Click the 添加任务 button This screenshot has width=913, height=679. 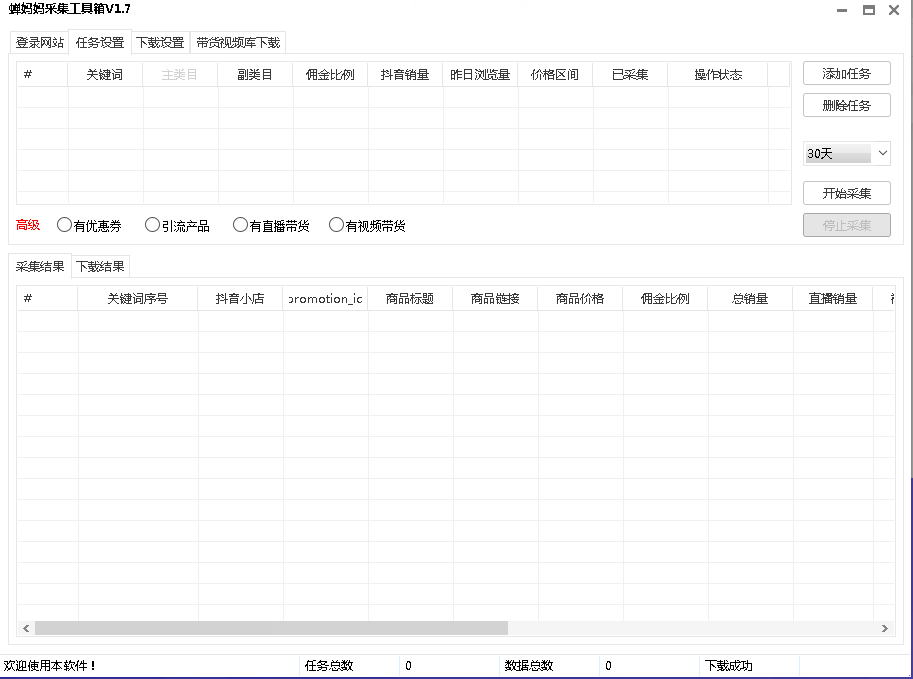[846, 73]
